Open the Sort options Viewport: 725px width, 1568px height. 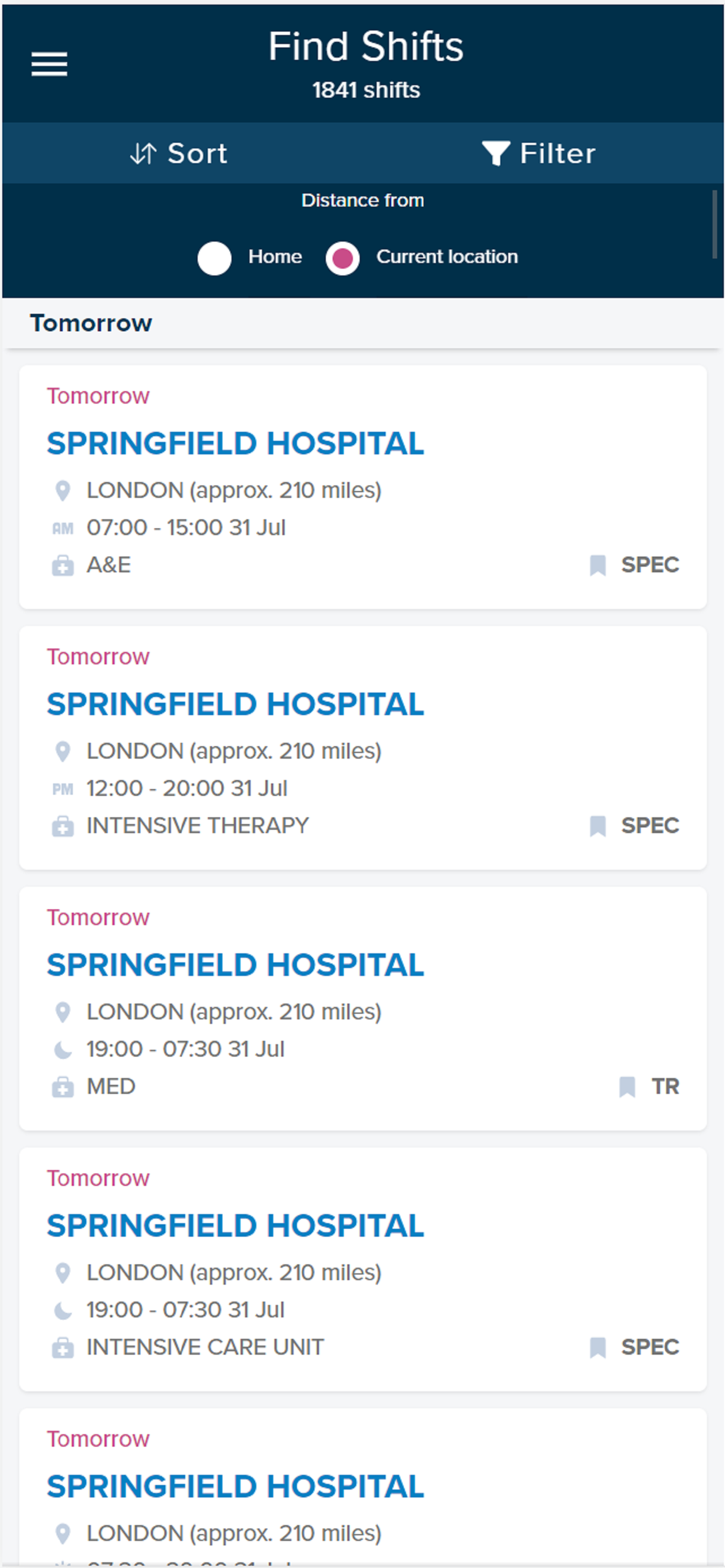[179, 154]
